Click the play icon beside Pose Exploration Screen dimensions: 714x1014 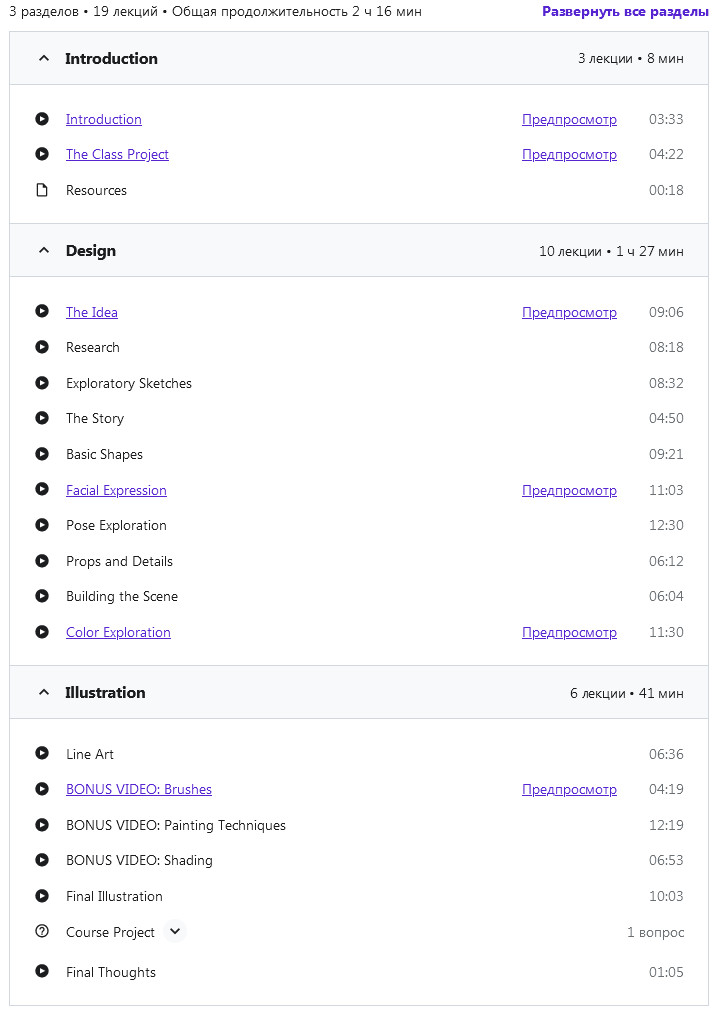tap(42, 525)
